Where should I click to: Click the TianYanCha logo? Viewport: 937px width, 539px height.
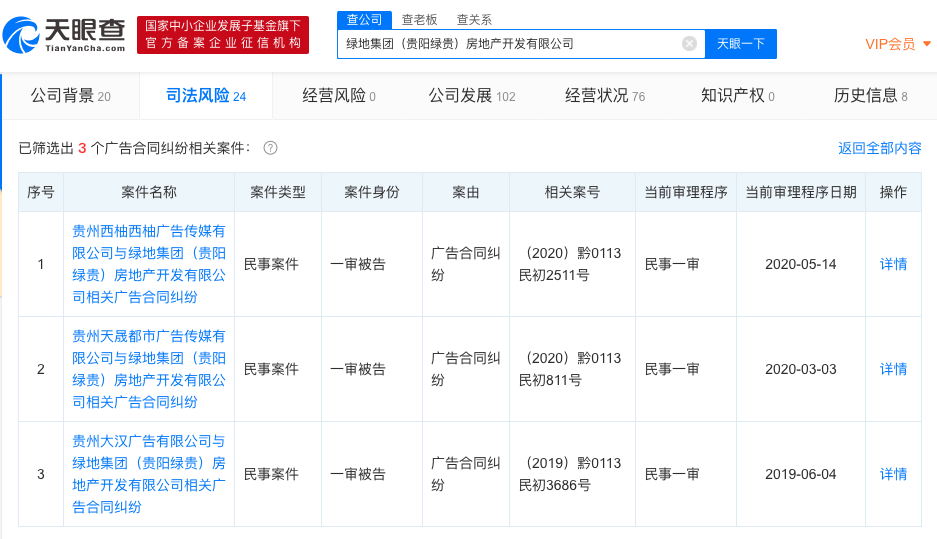point(65,35)
